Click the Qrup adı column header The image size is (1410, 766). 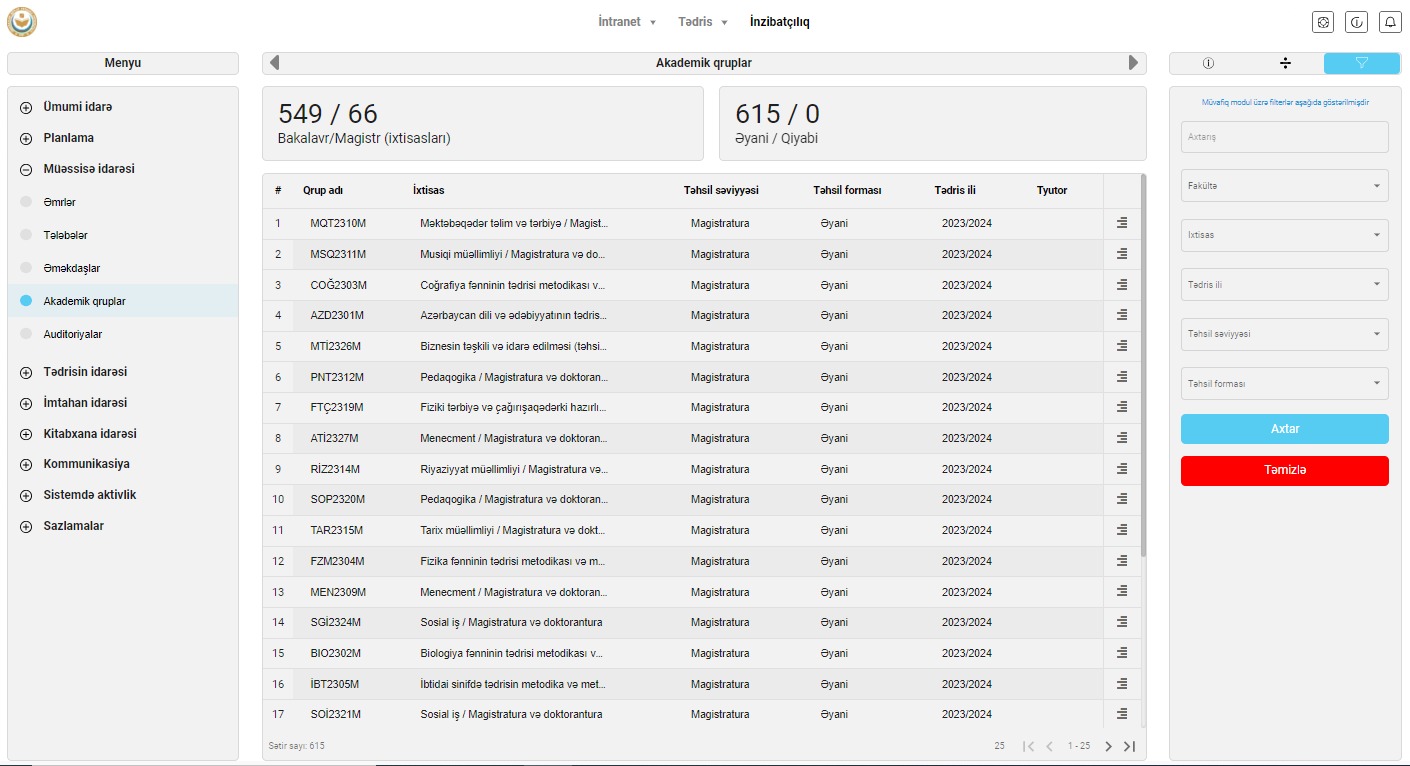[323, 190]
